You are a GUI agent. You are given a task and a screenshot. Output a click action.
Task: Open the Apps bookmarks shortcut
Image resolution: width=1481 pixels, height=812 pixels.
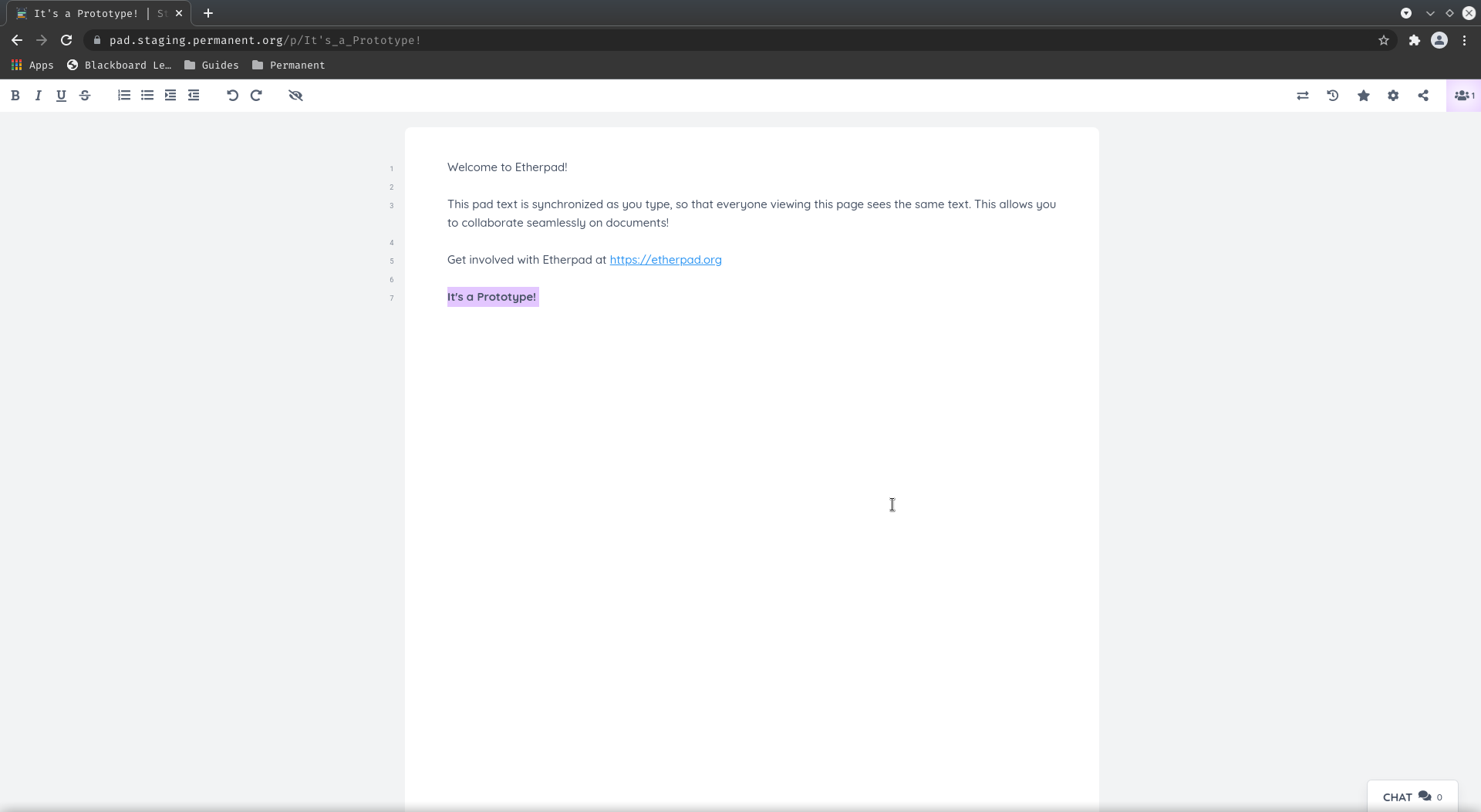tap(32, 65)
